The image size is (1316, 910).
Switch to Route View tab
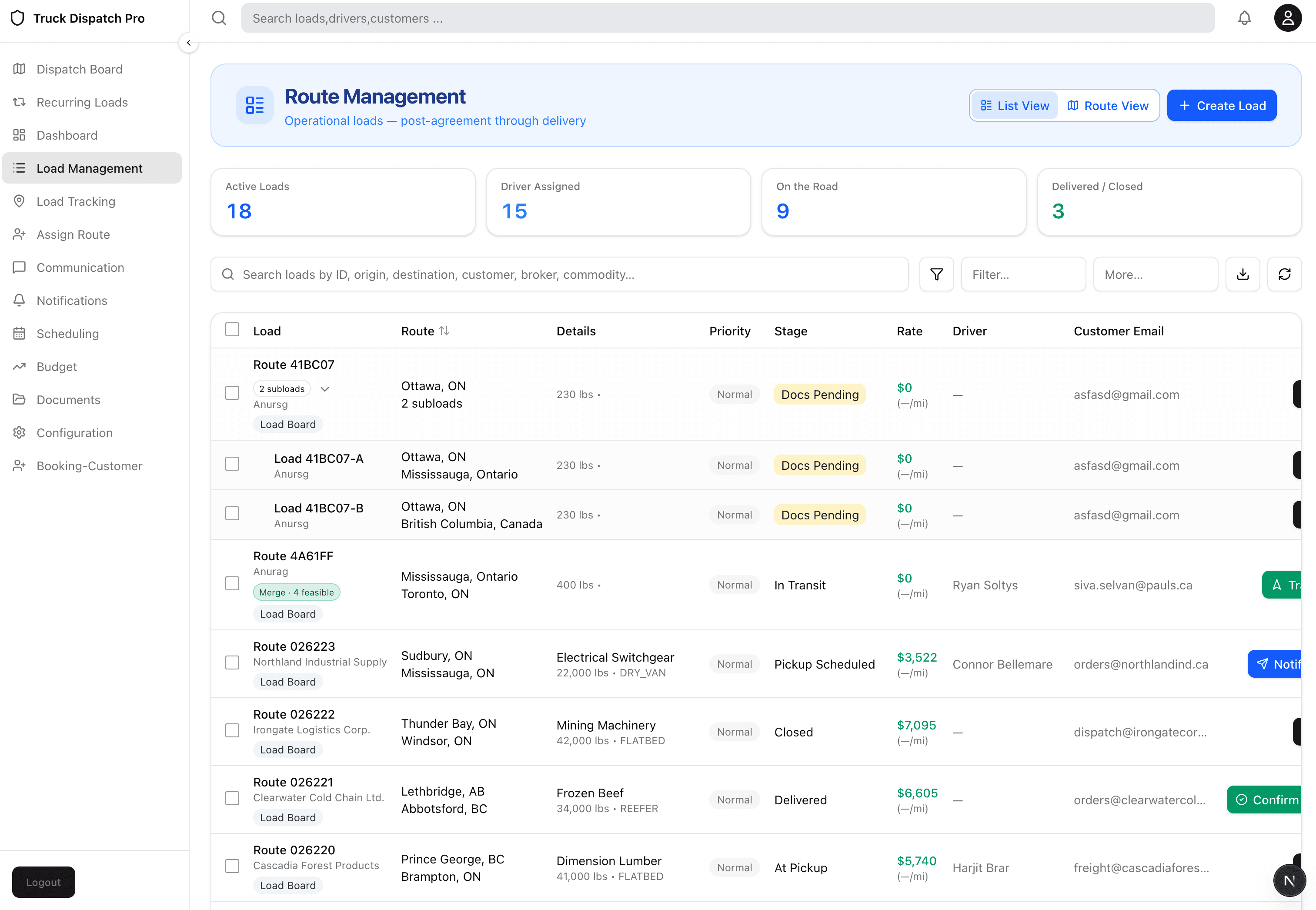click(1108, 105)
